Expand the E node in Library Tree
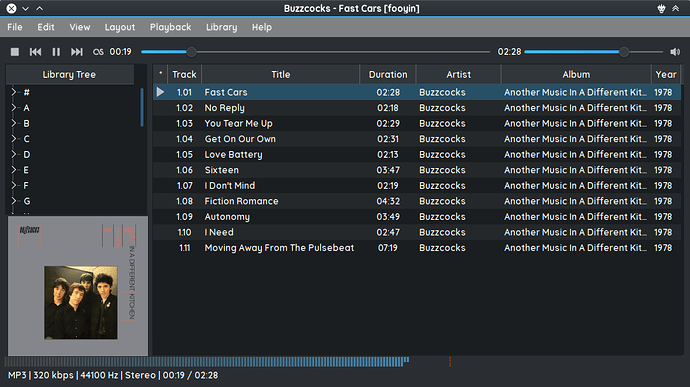The height and width of the screenshot is (387, 690). 14,170
